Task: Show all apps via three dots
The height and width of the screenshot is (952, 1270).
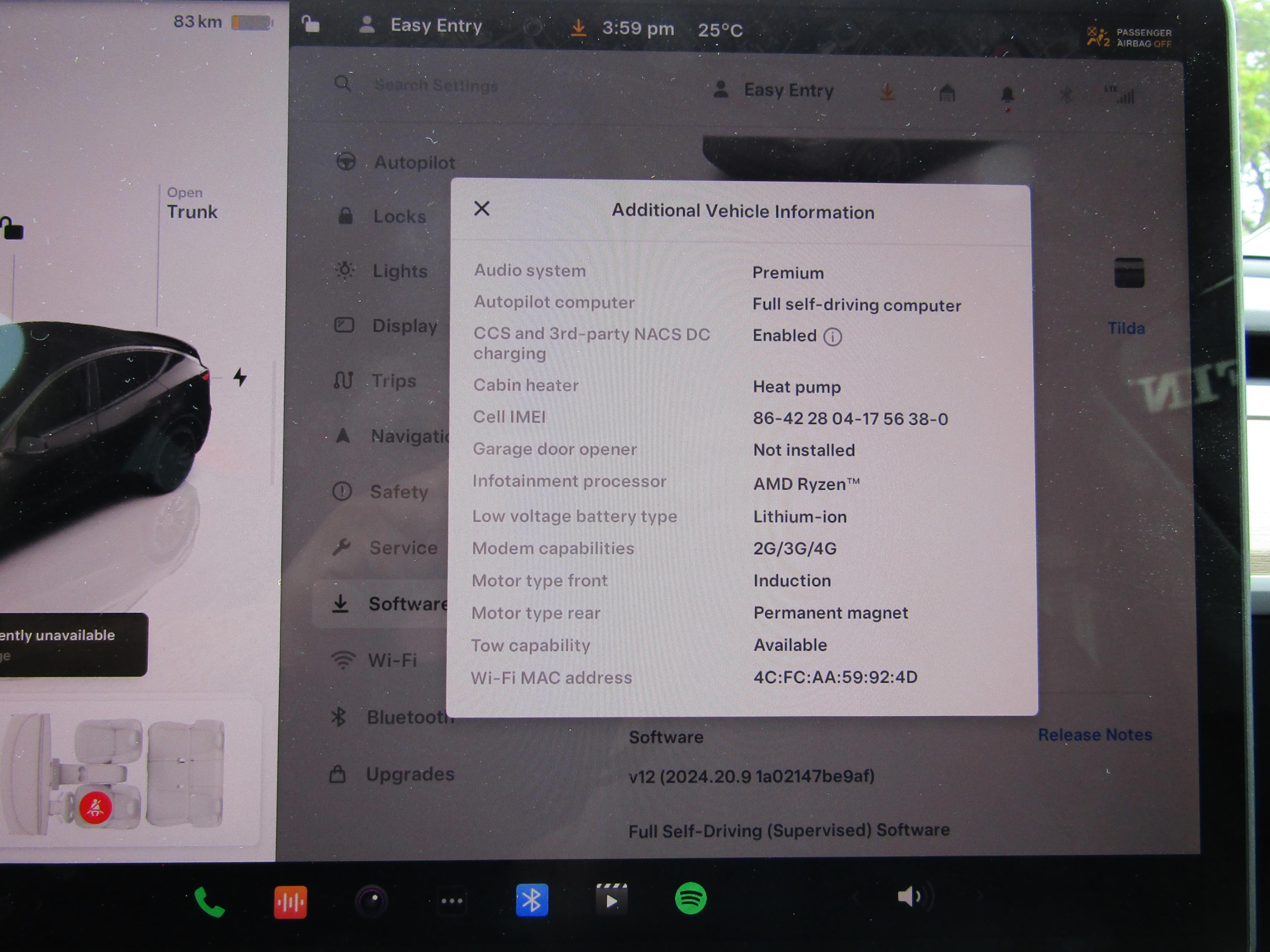Action: tap(452, 901)
